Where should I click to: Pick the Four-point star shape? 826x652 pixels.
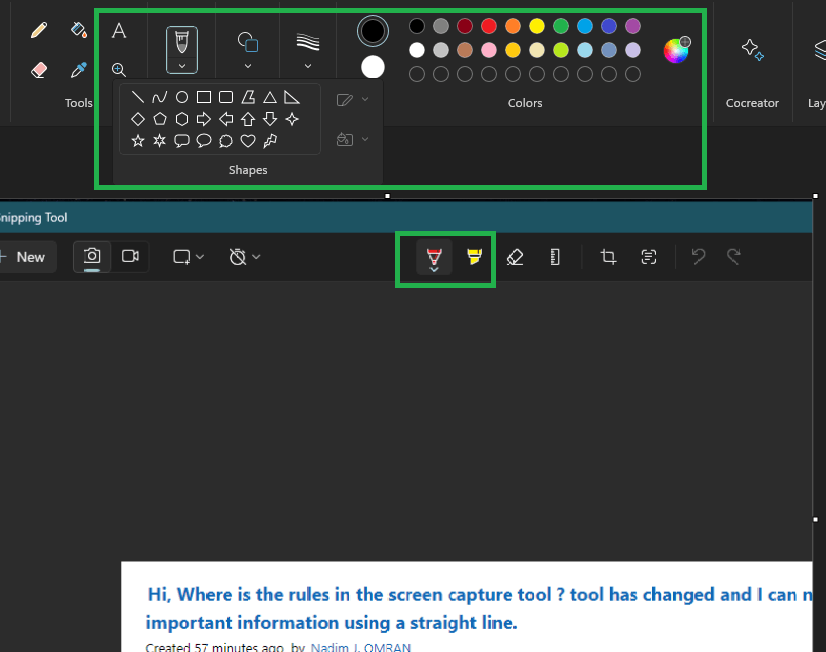[x=292, y=119]
